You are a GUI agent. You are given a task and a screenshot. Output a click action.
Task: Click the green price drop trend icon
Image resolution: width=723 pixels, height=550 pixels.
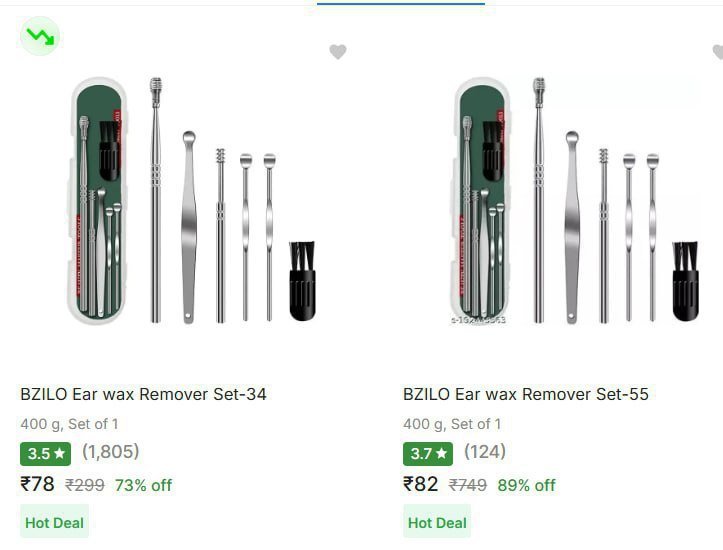tap(40, 37)
